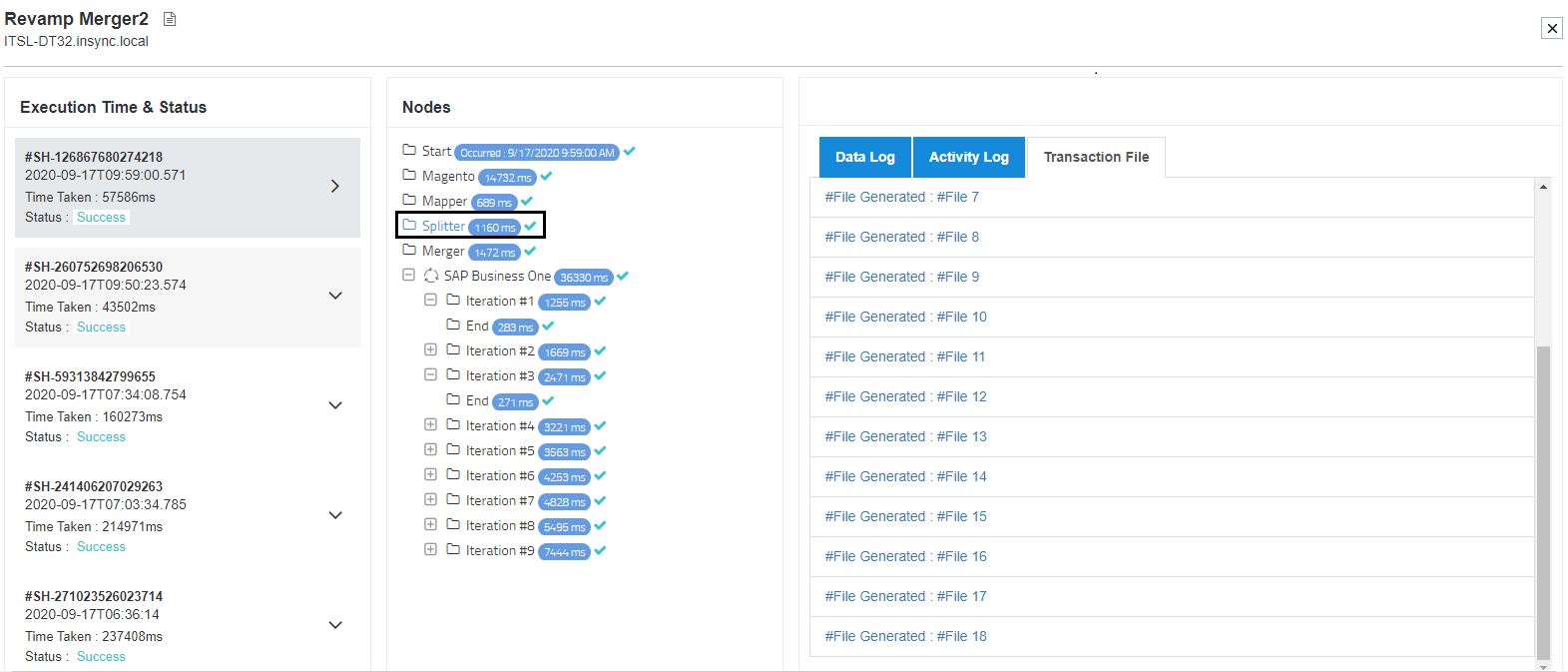
Task: Switch to the Activity Log tab
Action: click(968, 157)
